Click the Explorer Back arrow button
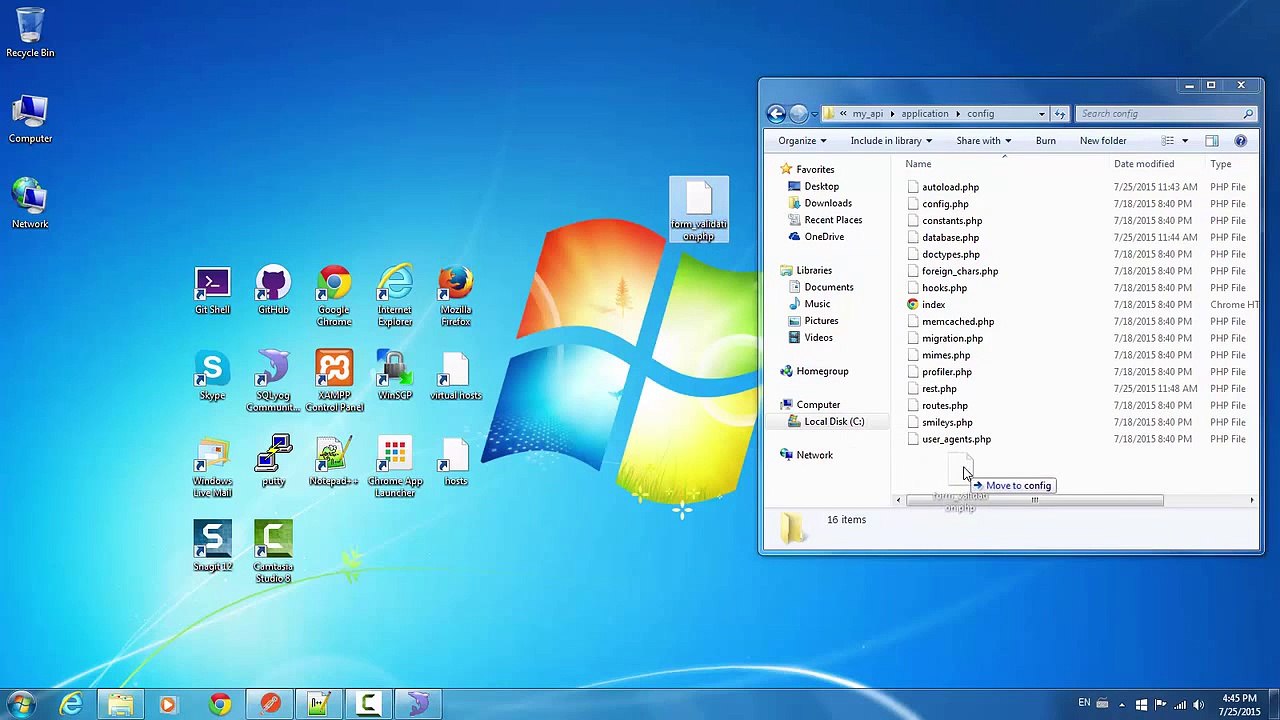1280x720 pixels. tap(776, 114)
